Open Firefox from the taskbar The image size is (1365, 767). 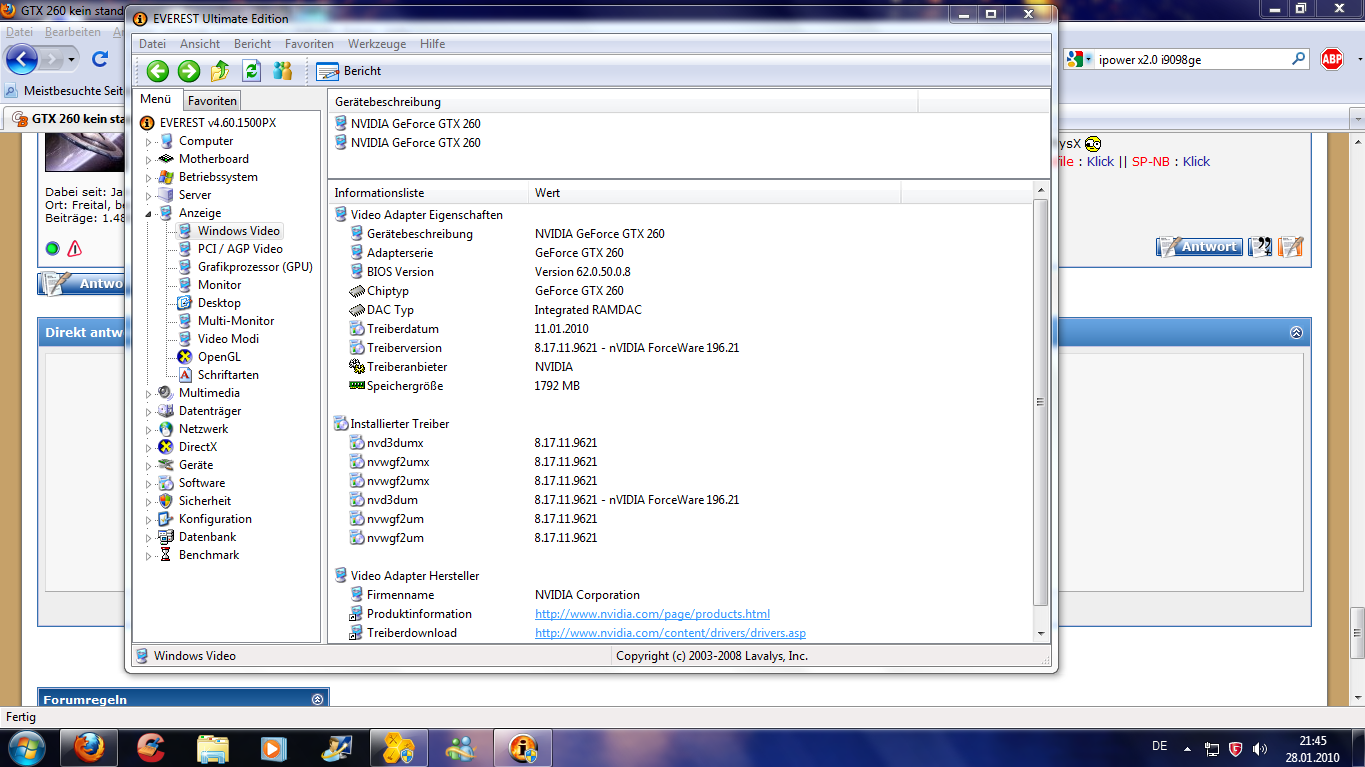click(x=89, y=748)
